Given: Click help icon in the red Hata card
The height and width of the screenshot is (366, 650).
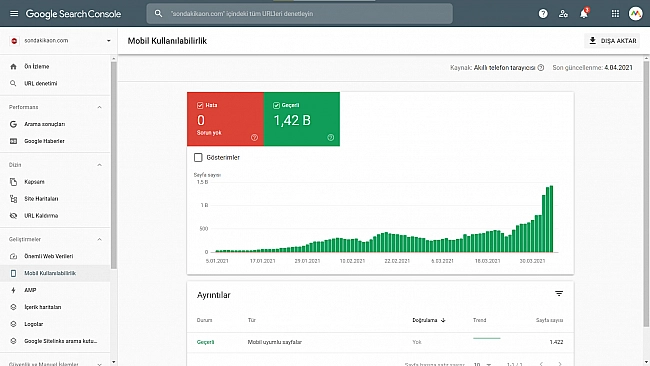Looking at the screenshot, I should tap(255, 138).
